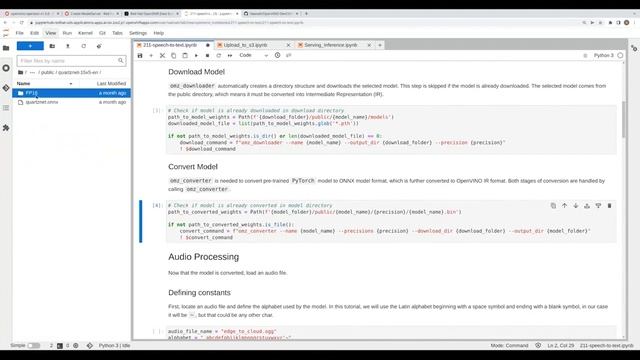The image size is (640, 360).
Task: Refresh the file list
Action: (84, 46)
